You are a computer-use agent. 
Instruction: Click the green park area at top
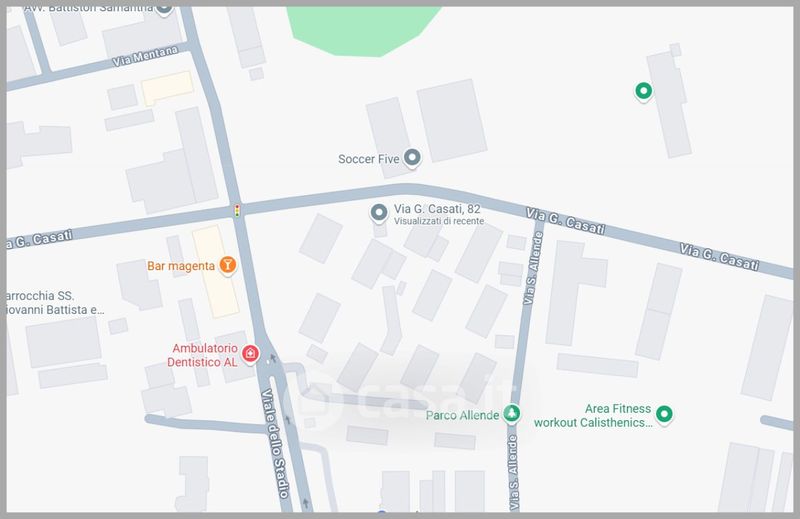pyautogui.click(x=362, y=30)
